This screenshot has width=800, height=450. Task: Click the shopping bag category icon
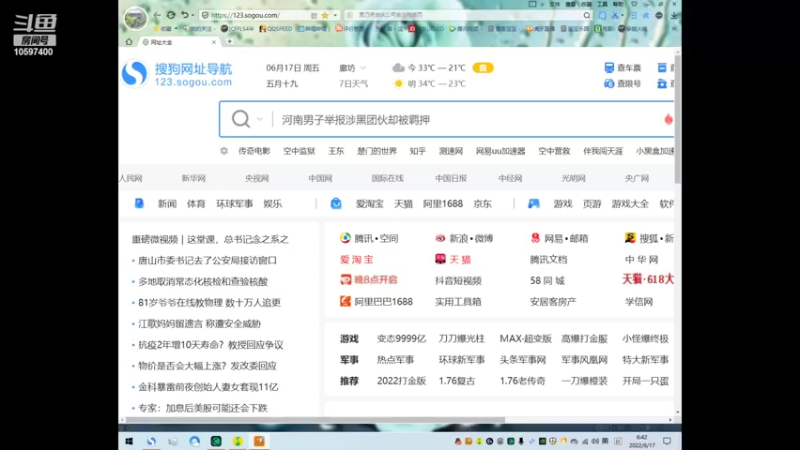pos(336,204)
